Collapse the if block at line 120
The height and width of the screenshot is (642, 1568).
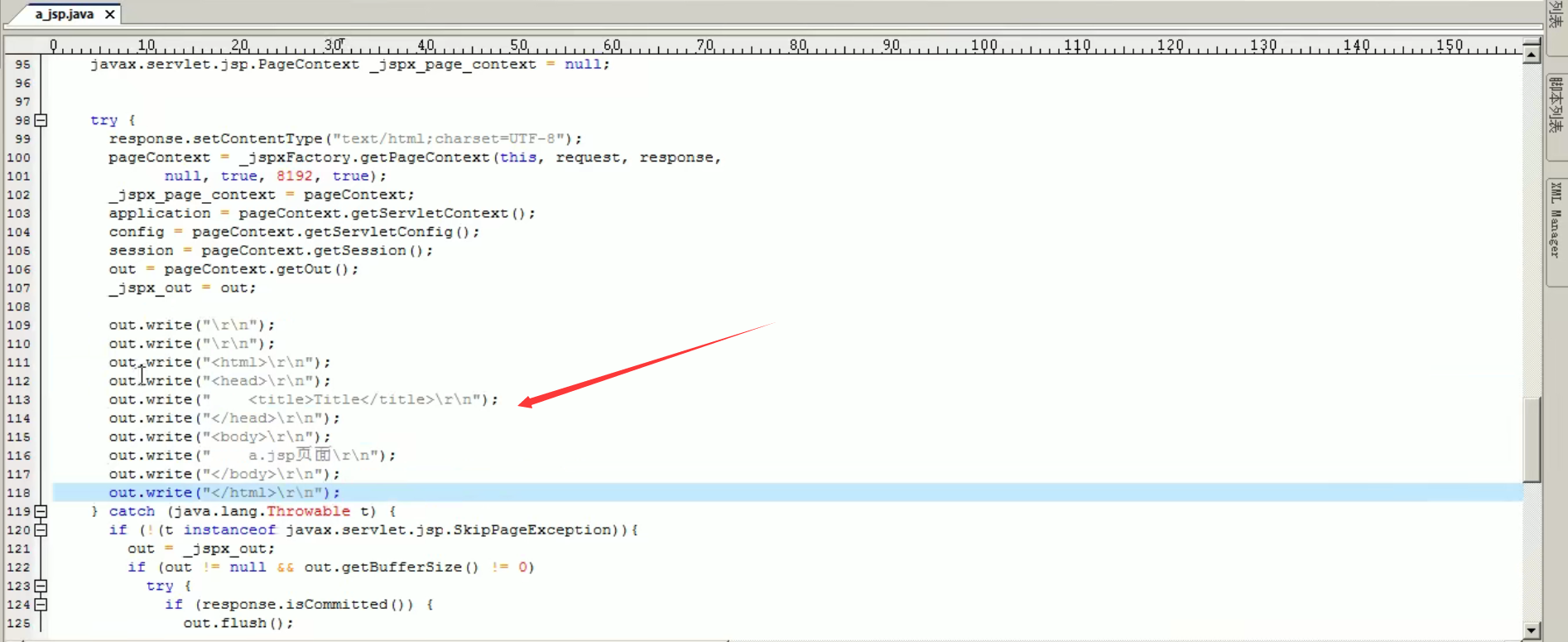[41, 530]
